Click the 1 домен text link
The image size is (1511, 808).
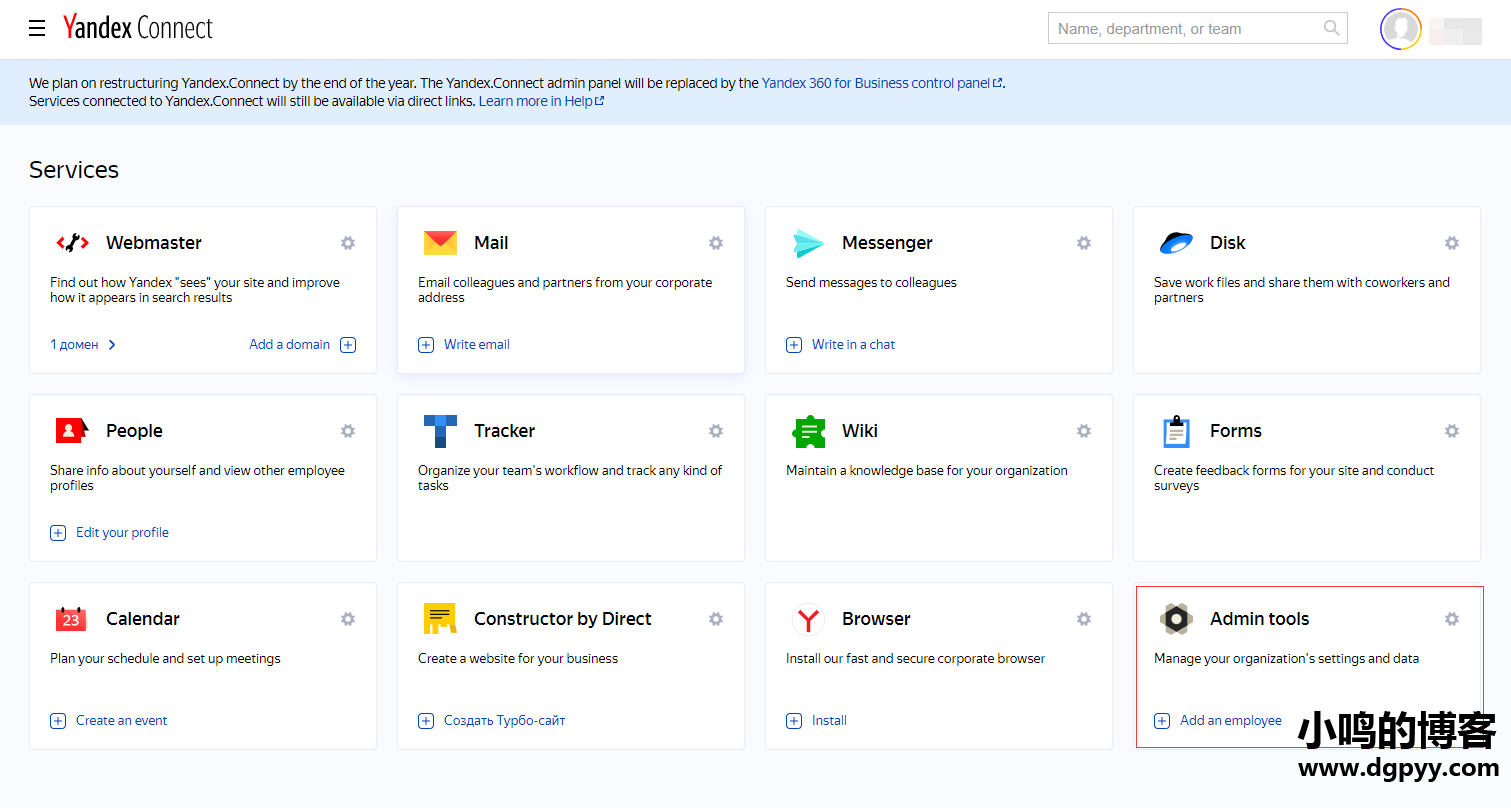click(75, 345)
